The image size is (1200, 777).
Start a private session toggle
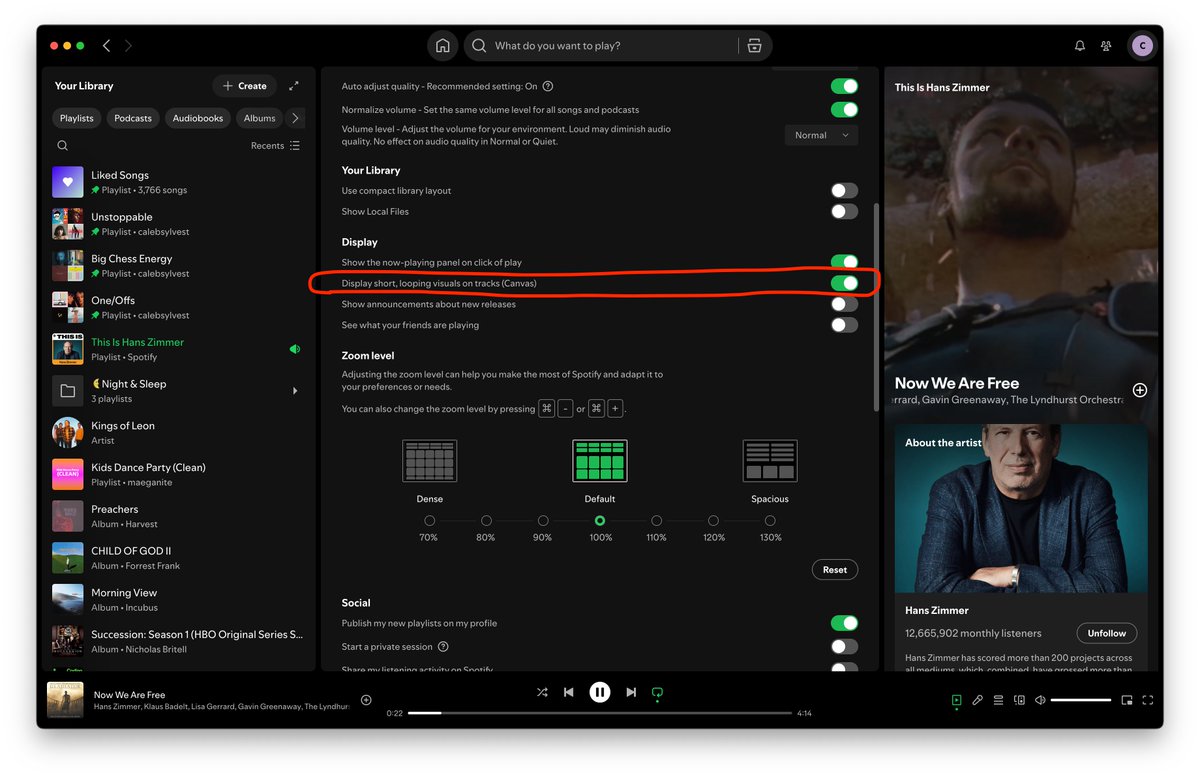click(x=844, y=647)
